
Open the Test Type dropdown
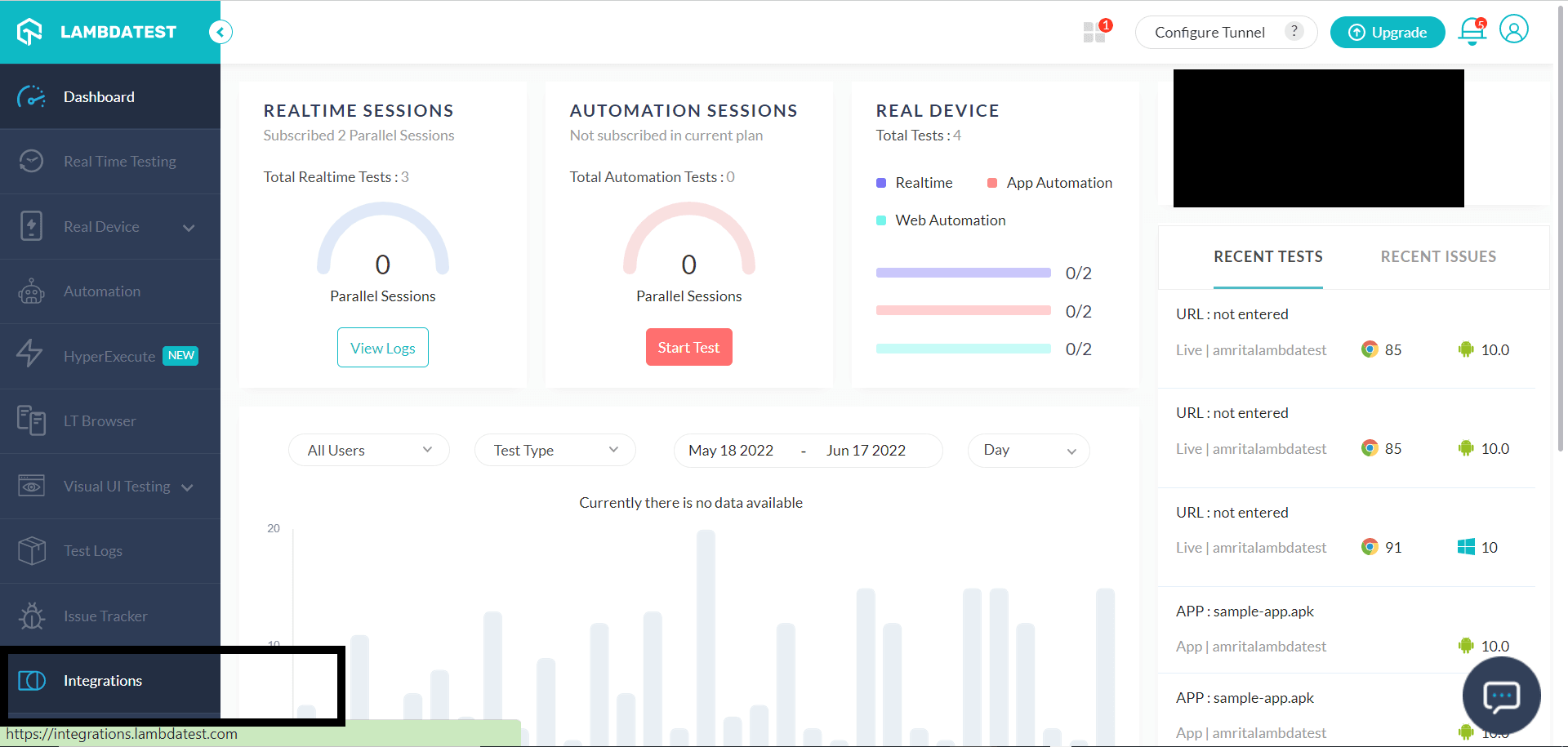[555, 451]
